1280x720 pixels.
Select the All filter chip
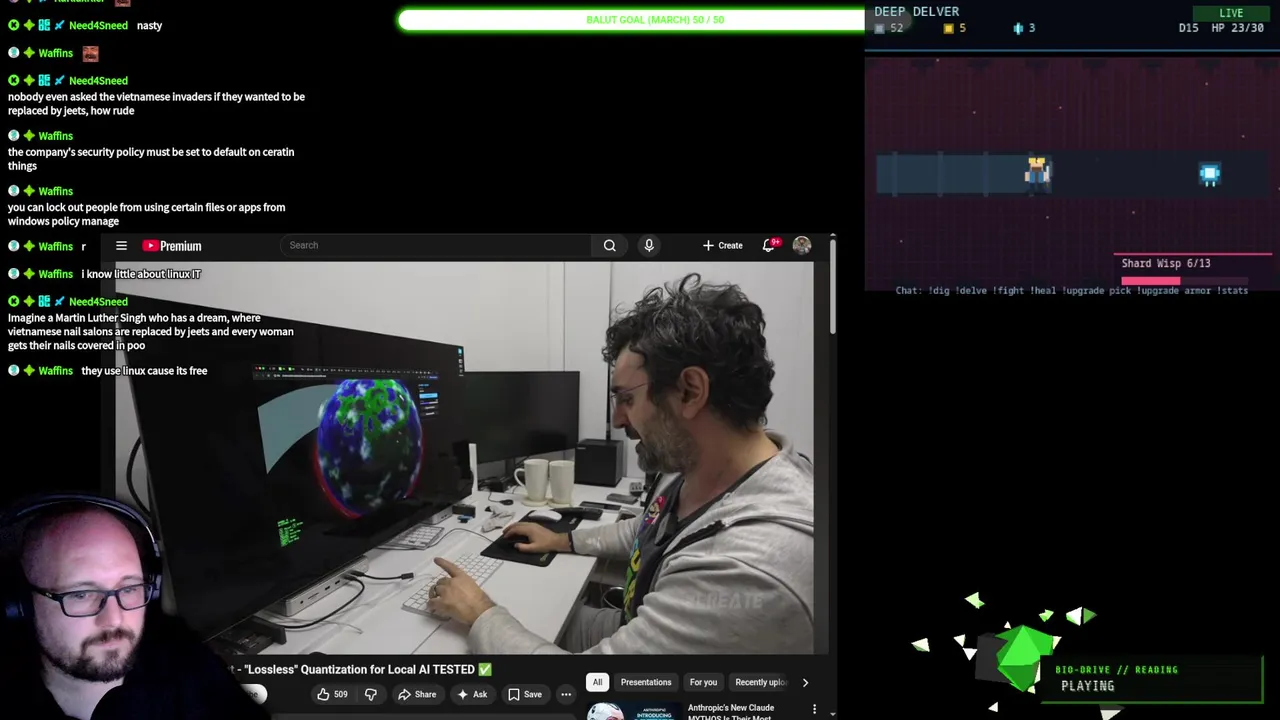(x=597, y=682)
